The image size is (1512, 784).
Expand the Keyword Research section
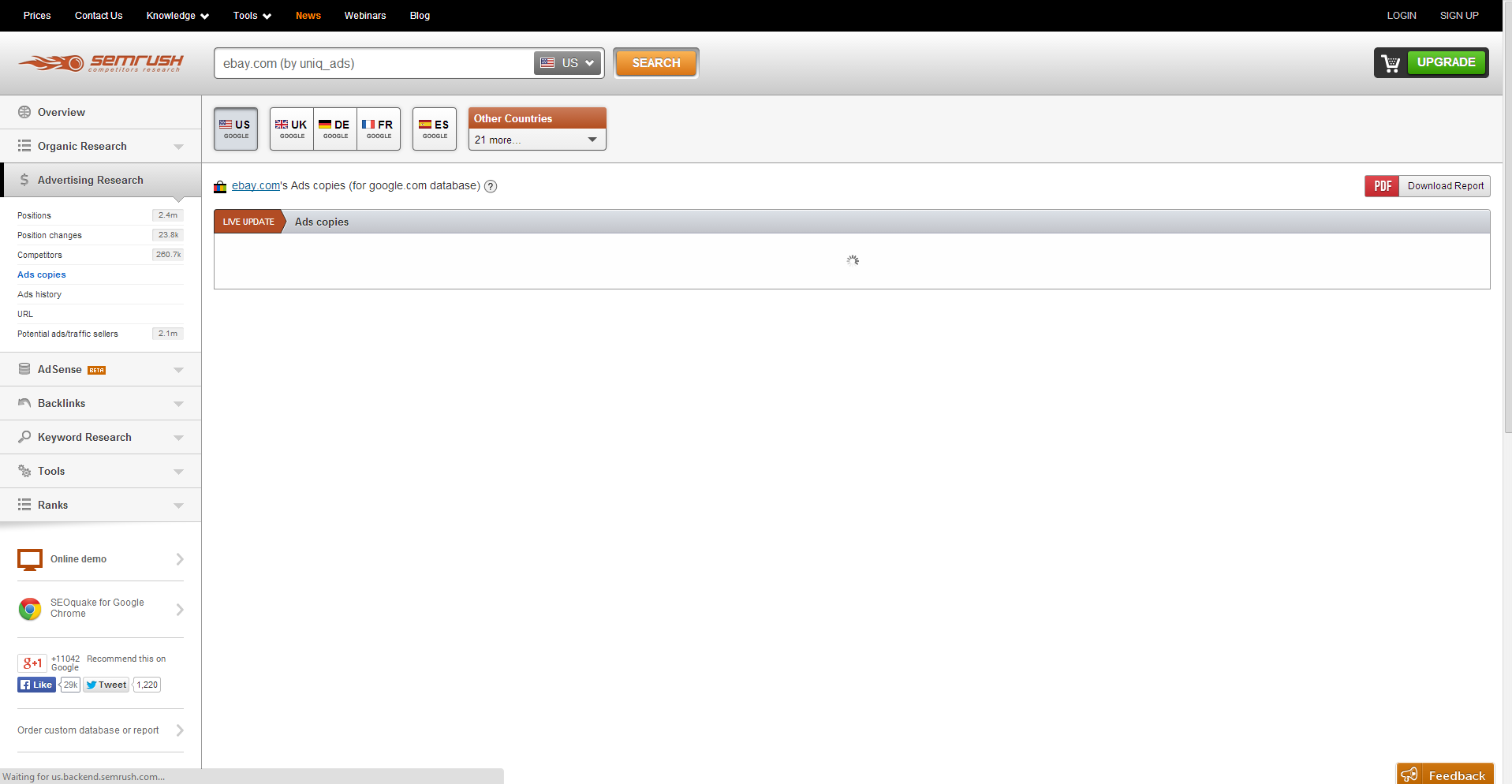[178, 438]
